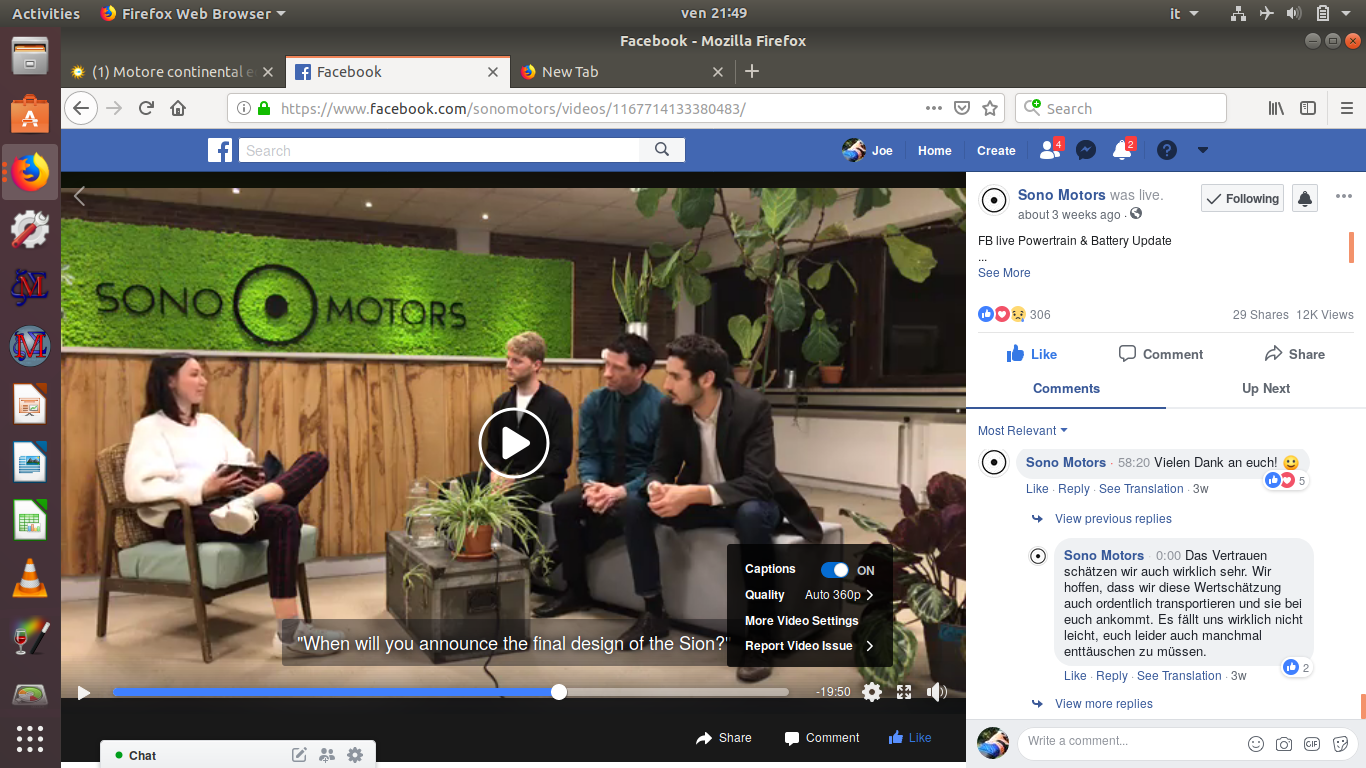Screen dimensions: 1366x768
Task: Click Like below the video
Action: pyautogui.click(x=910, y=738)
